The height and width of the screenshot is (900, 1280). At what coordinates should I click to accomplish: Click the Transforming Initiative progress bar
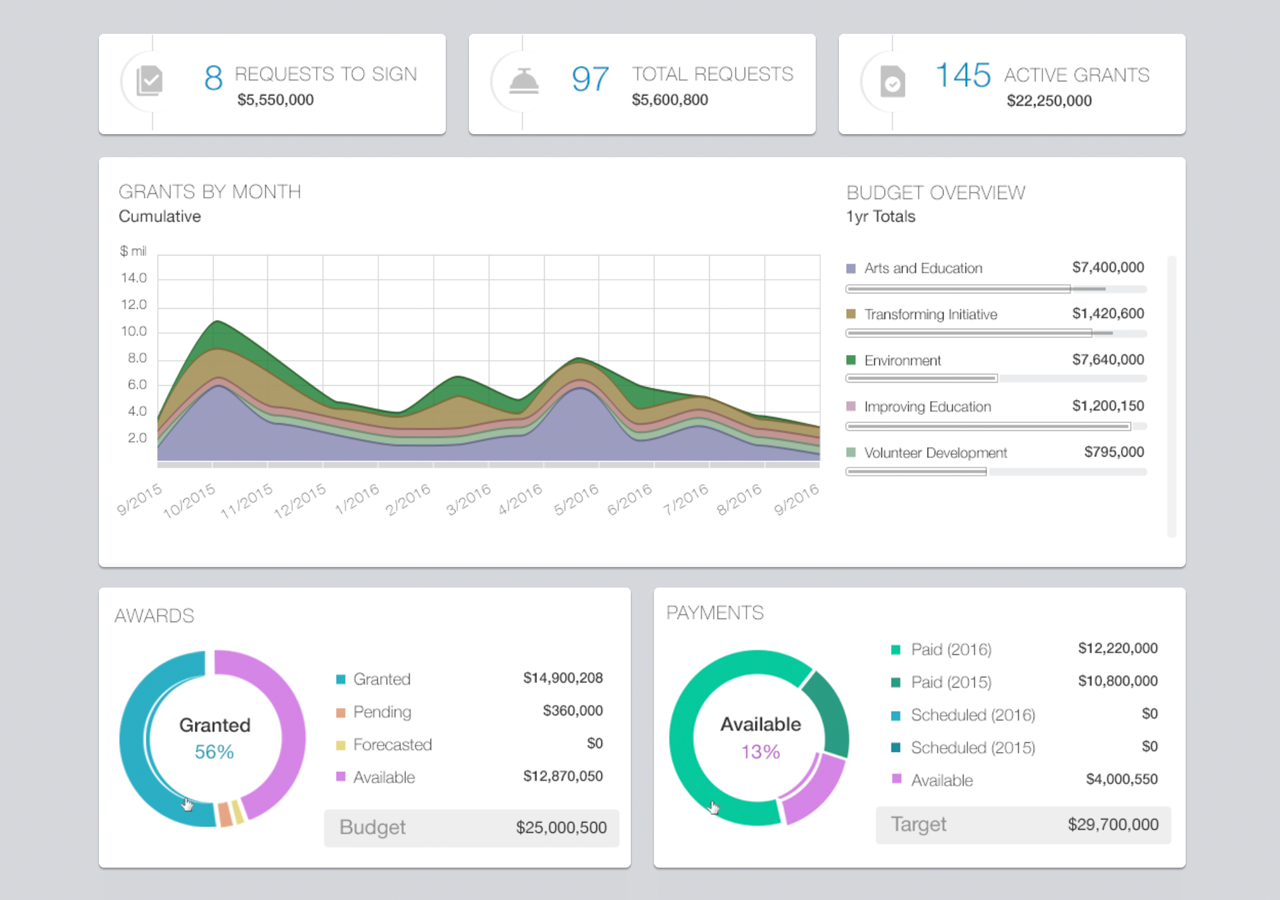pos(995,333)
